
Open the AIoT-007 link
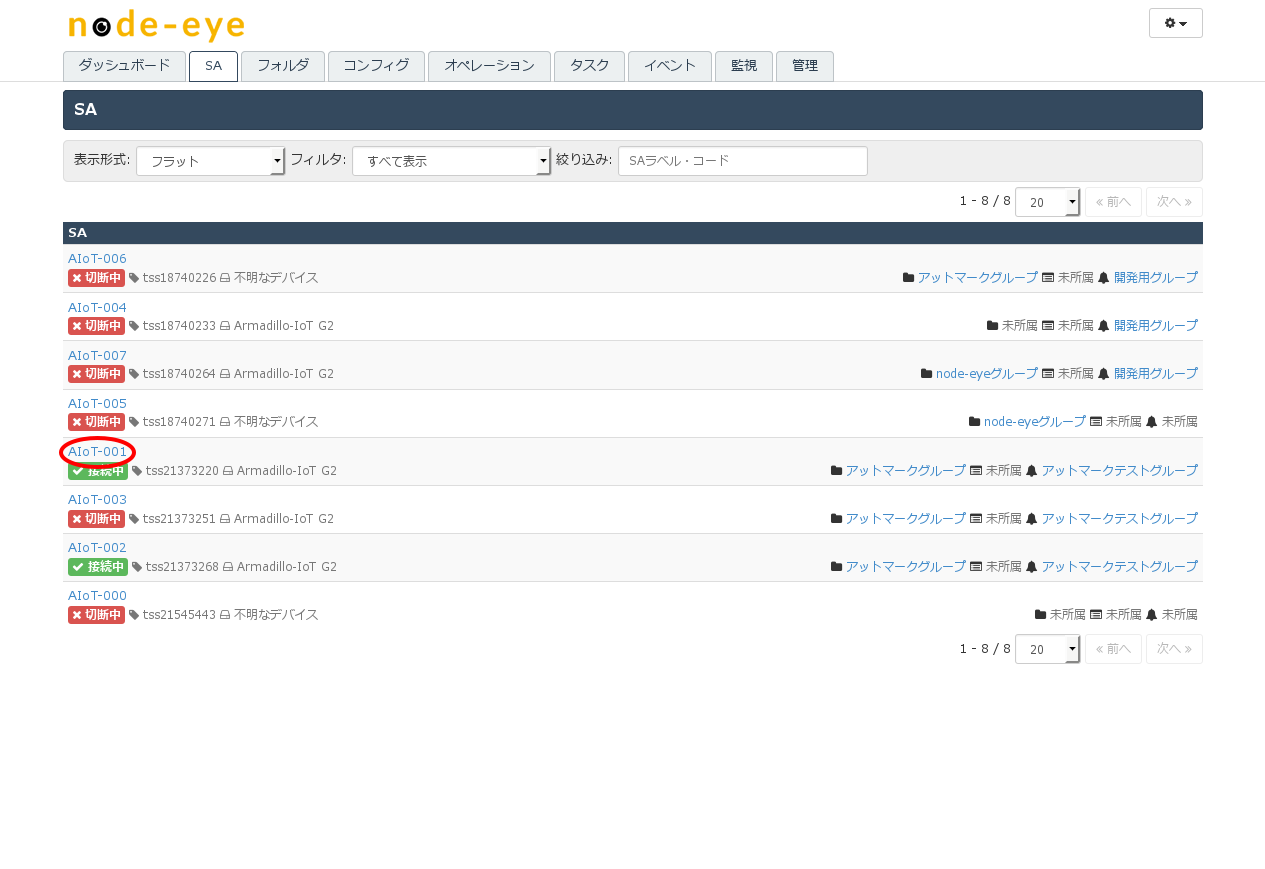point(97,355)
